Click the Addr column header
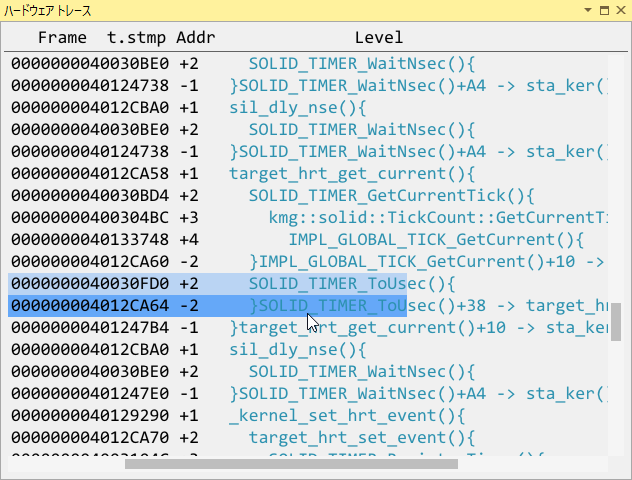632x480 pixels. tap(196, 38)
